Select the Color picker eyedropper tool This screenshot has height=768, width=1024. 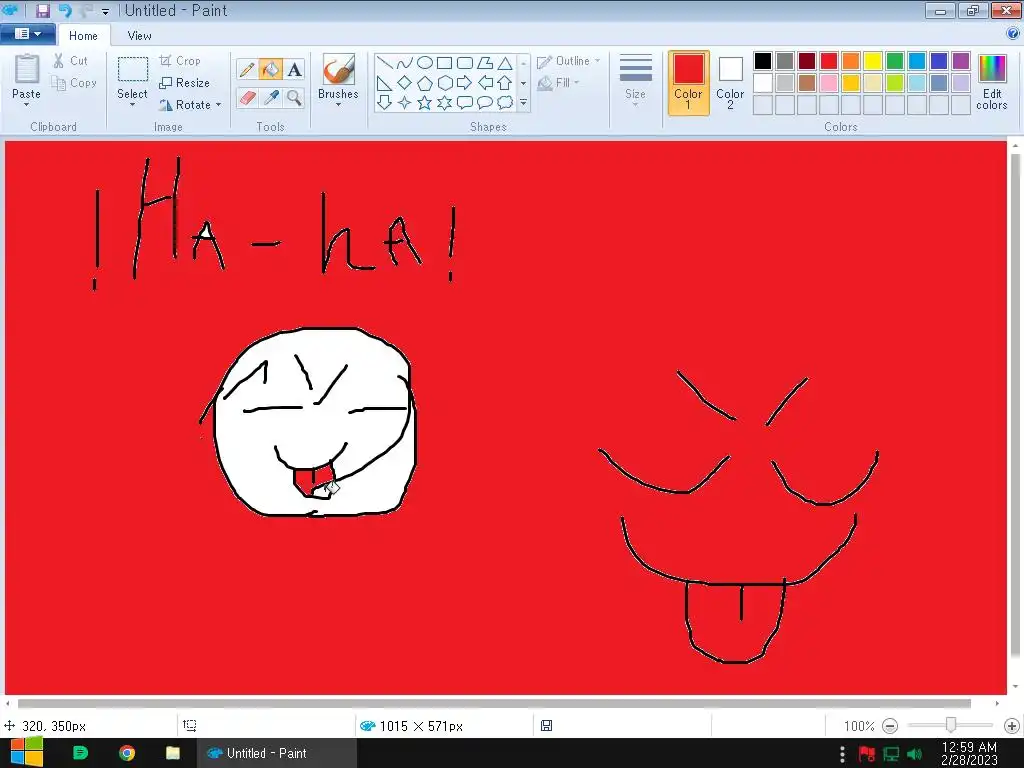(270, 98)
